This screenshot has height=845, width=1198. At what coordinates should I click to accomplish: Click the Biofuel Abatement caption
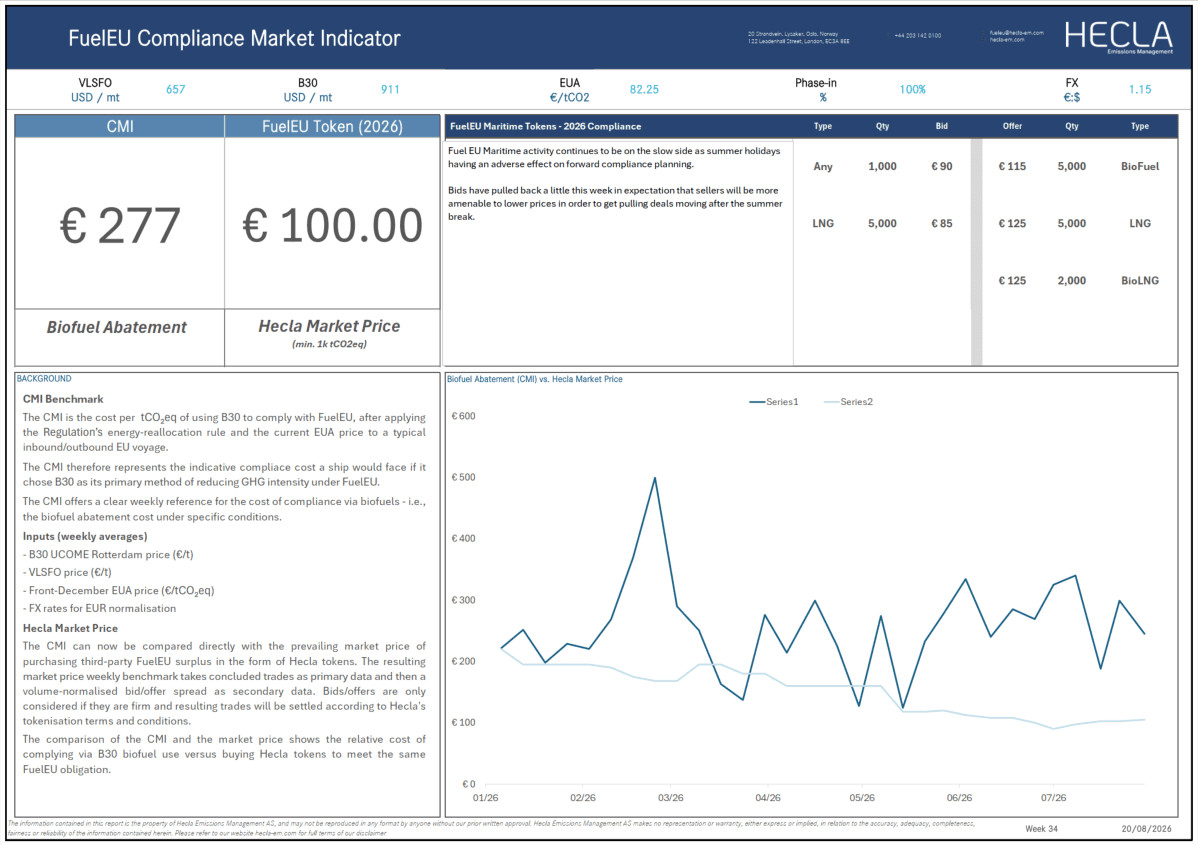[x=116, y=327]
